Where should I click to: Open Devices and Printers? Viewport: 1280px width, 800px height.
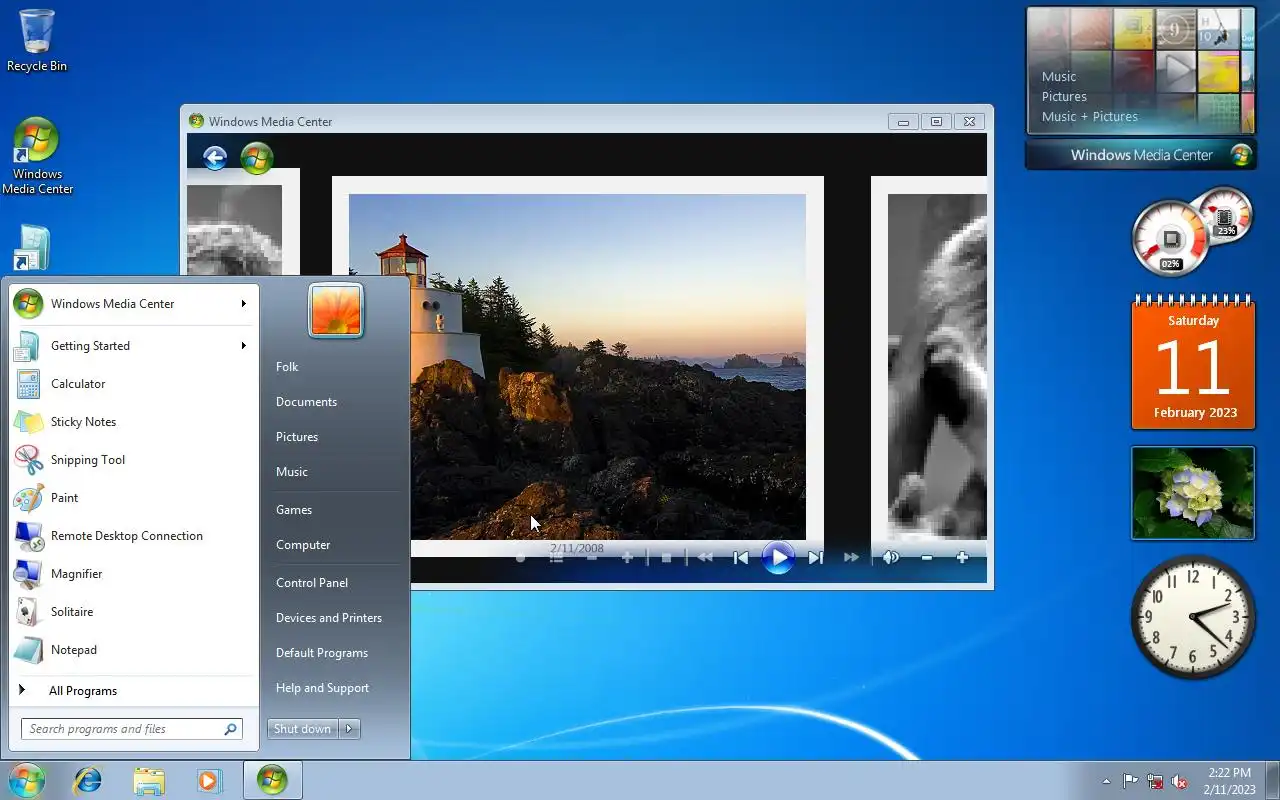pos(329,618)
